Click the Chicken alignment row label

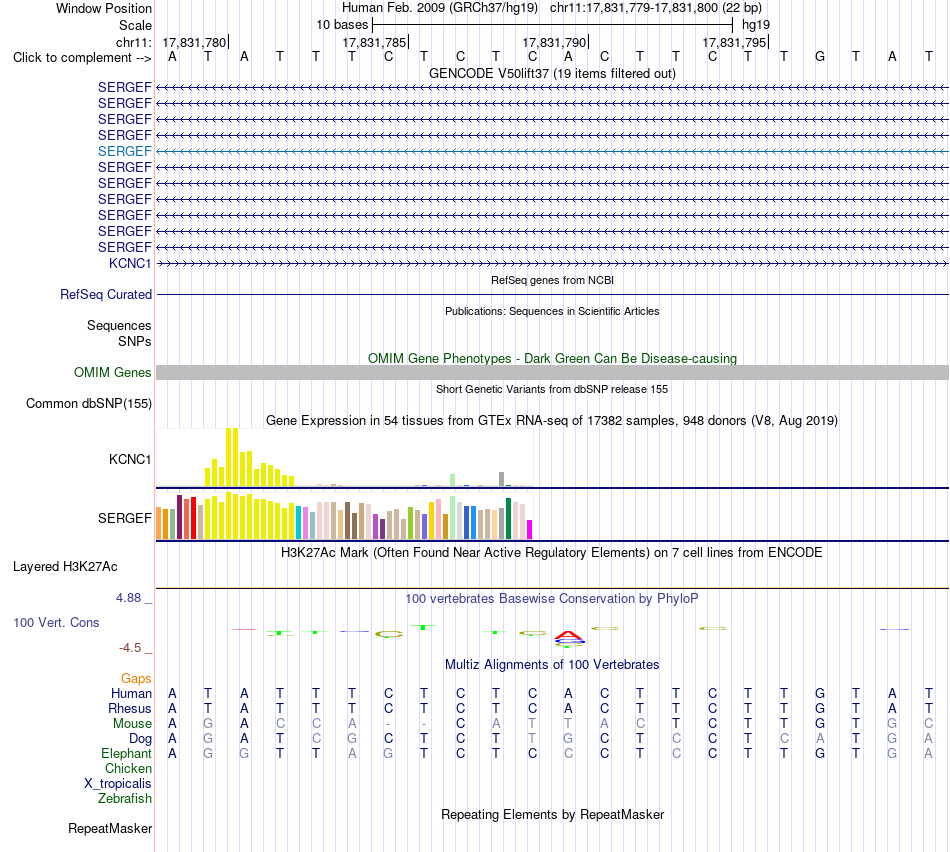point(128,768)
